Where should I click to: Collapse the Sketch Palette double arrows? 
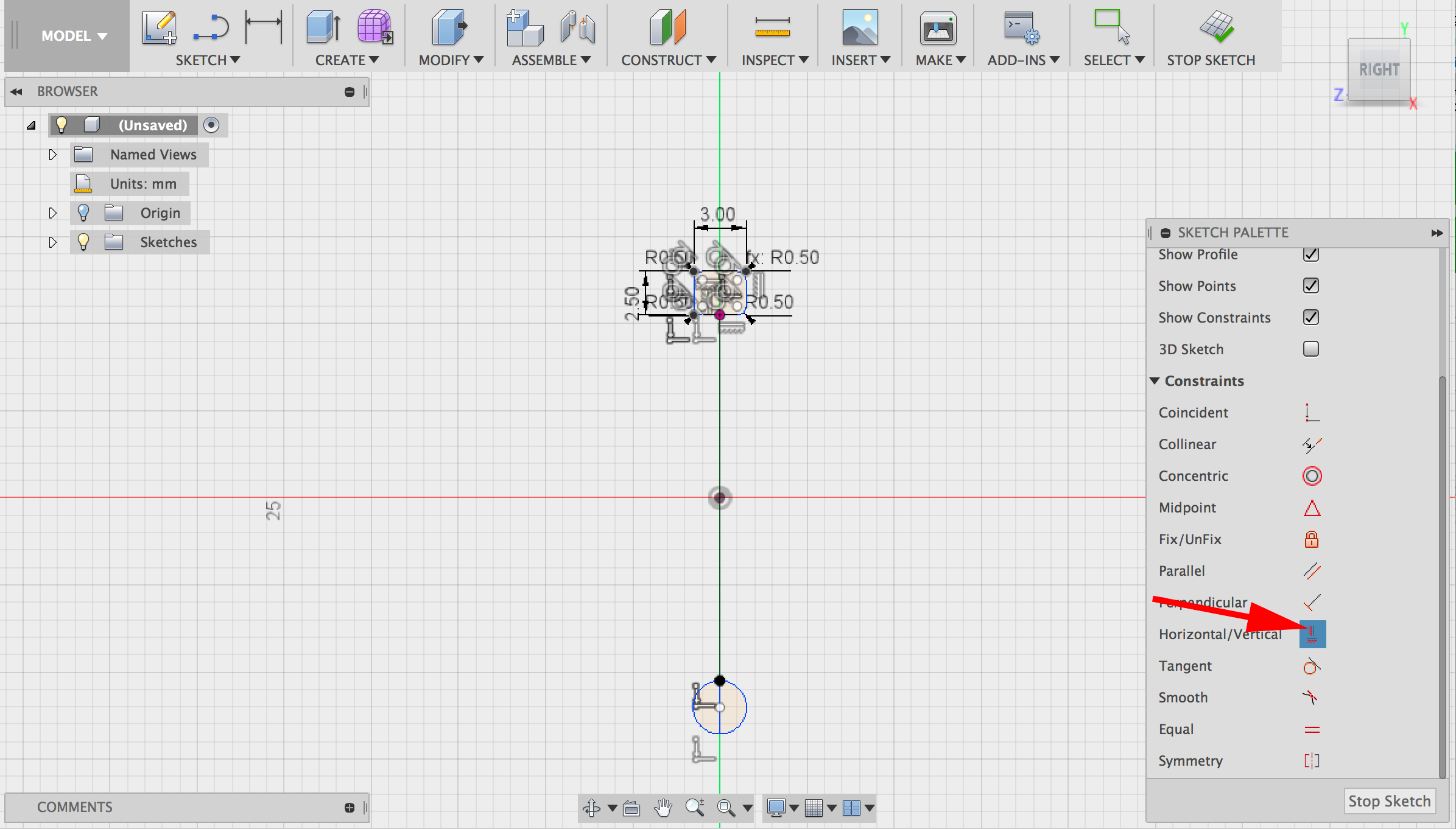[x=1437, y=233]
